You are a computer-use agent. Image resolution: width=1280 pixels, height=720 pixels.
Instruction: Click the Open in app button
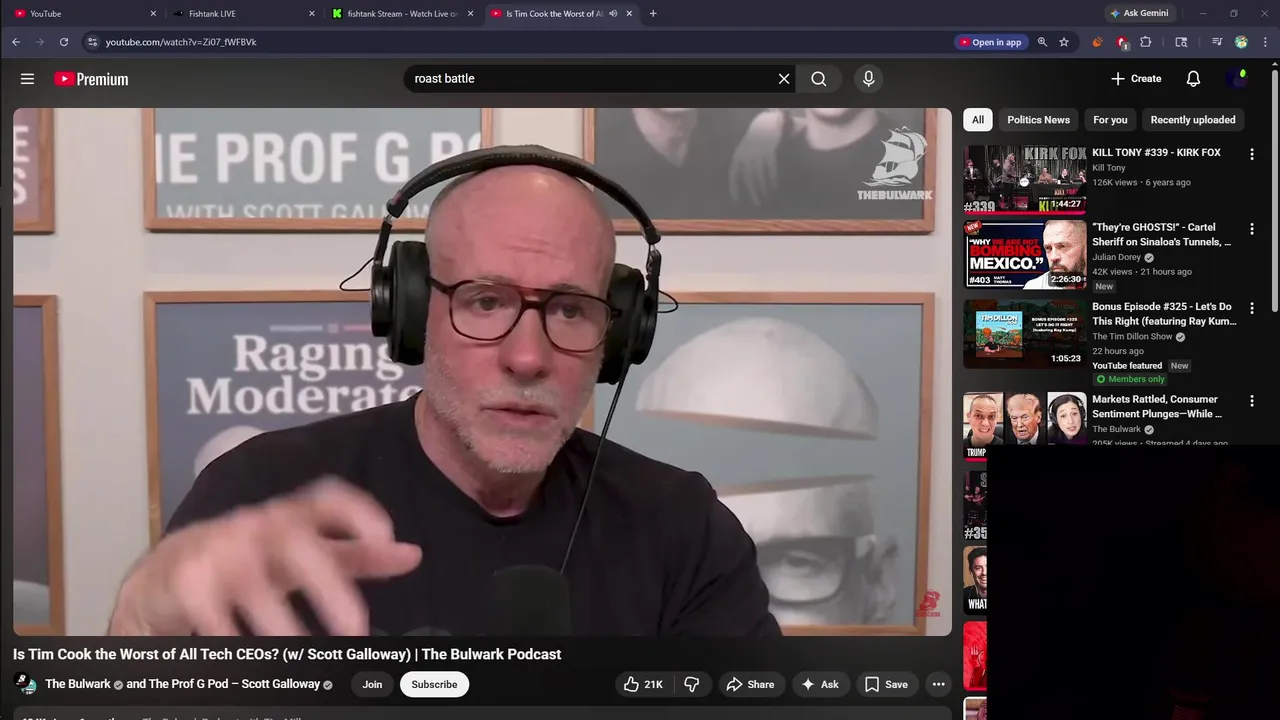click(x=991, y=42)
